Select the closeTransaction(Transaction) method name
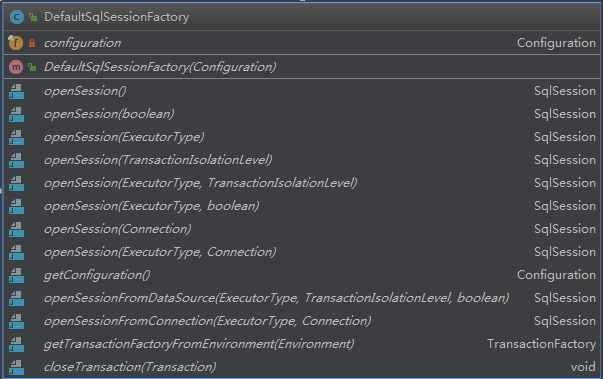Viewport: 603px width, 379px height. 130,367
